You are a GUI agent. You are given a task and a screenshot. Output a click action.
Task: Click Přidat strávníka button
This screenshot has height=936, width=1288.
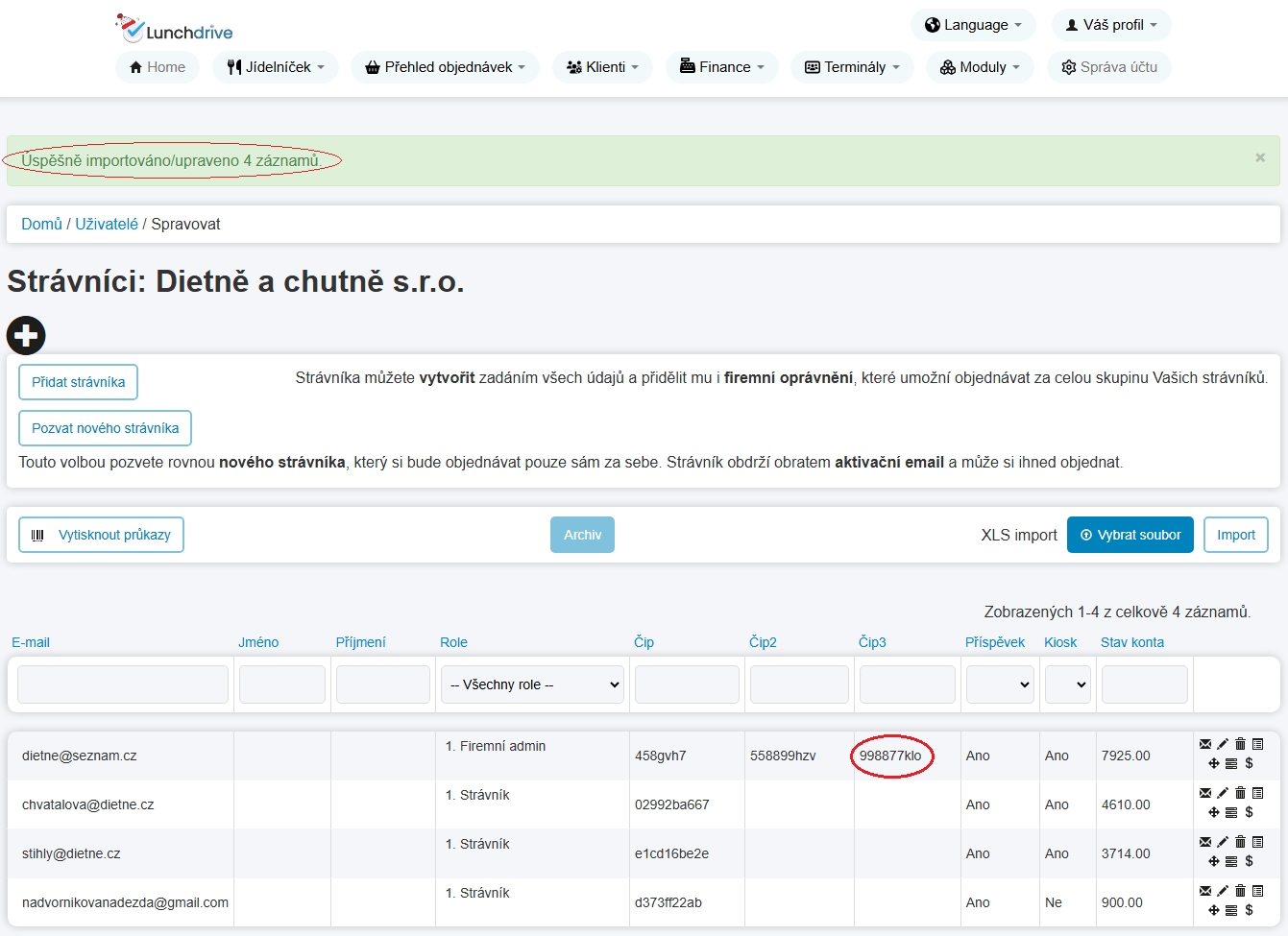pos(79,382)
